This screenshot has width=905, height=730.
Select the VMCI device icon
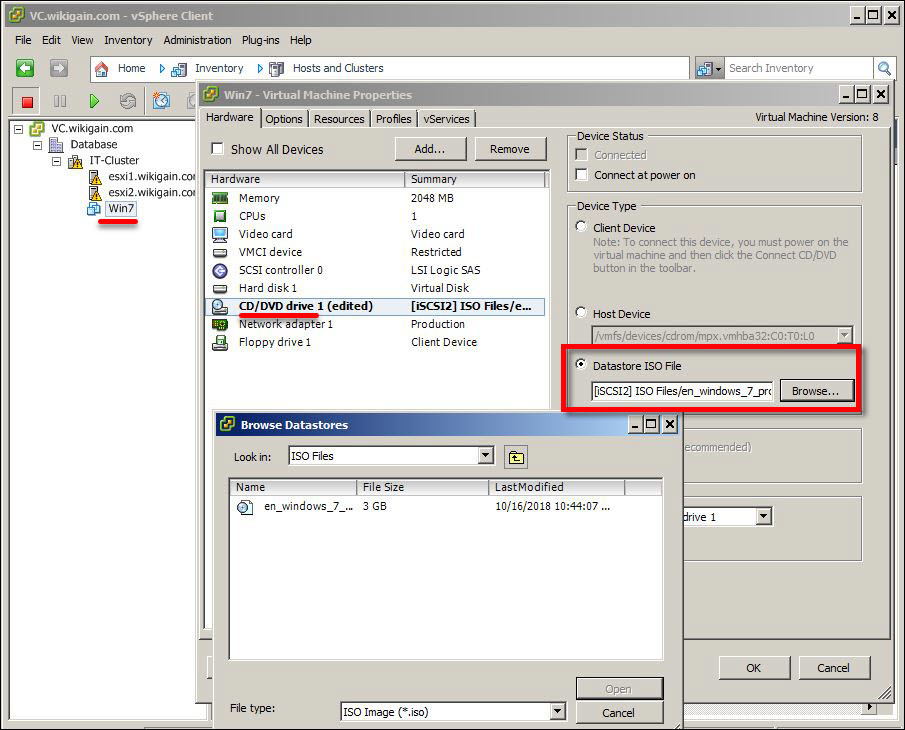tap(220, 252)
